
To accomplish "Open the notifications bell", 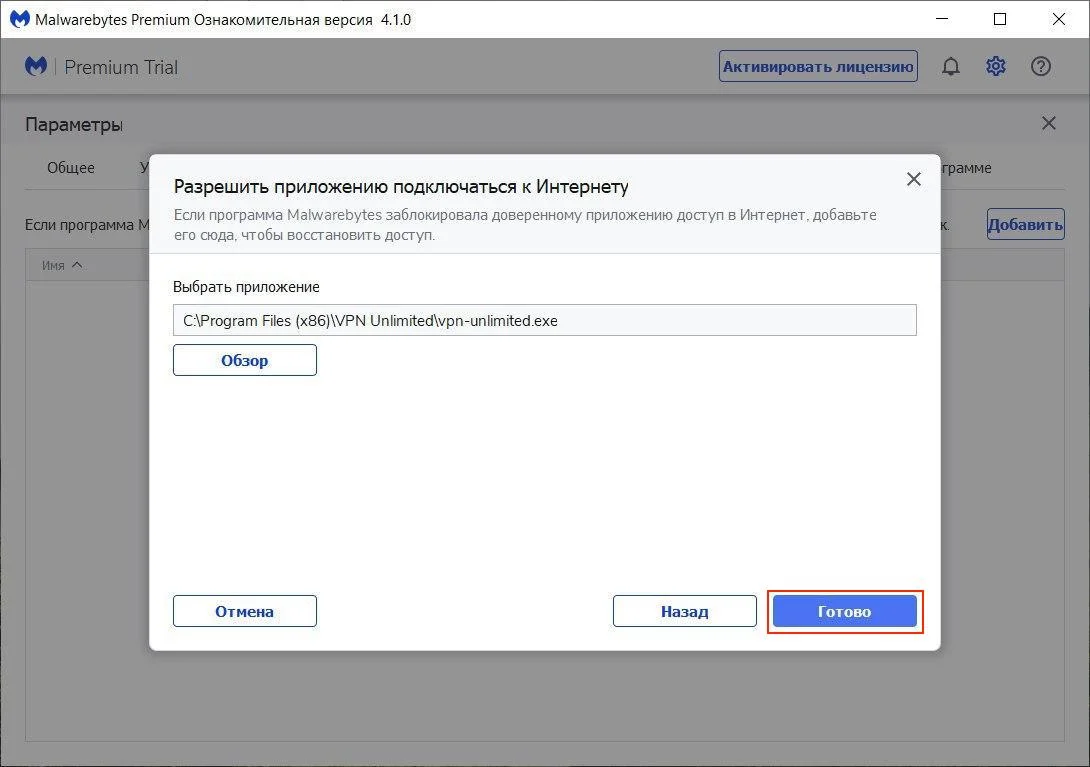I will (951, 67).
